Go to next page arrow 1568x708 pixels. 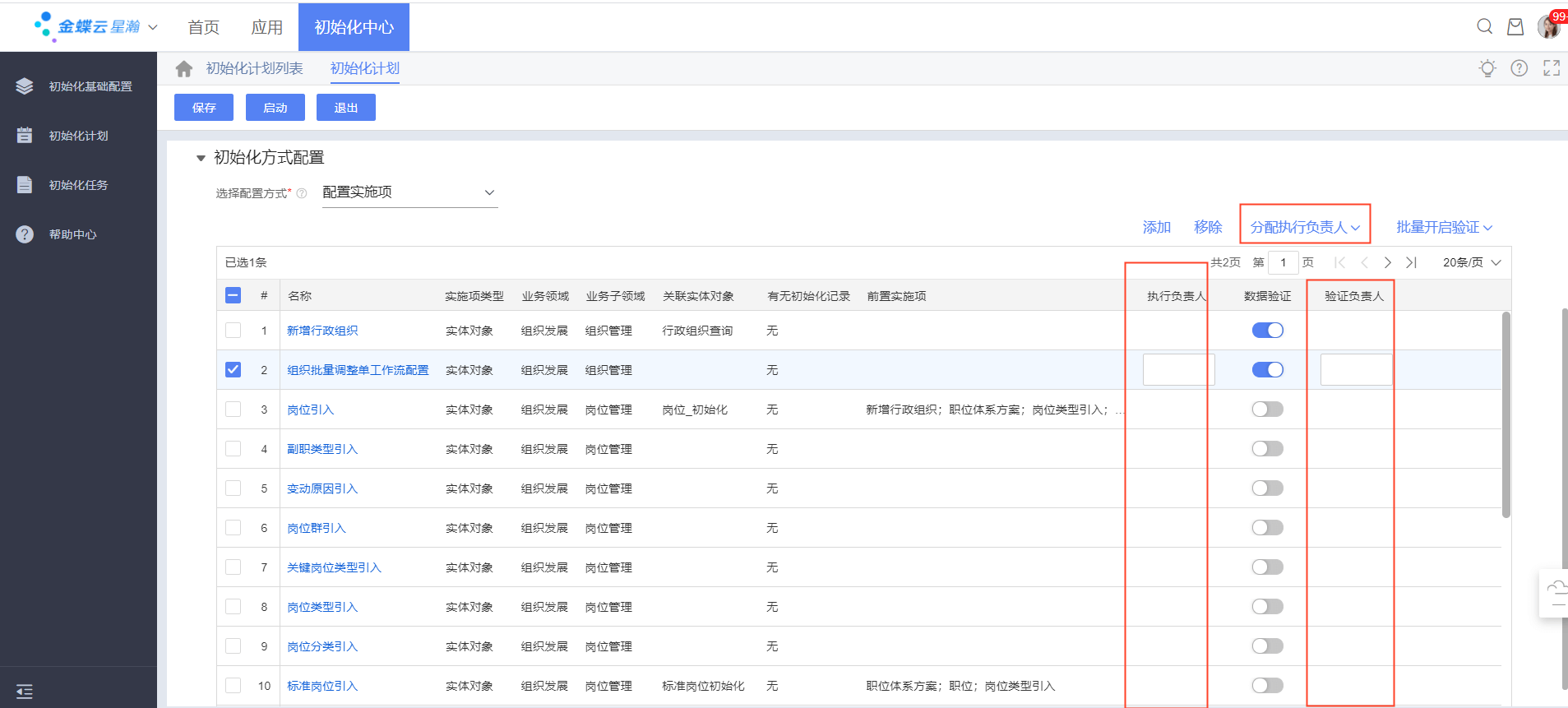tap(1388, 262)
